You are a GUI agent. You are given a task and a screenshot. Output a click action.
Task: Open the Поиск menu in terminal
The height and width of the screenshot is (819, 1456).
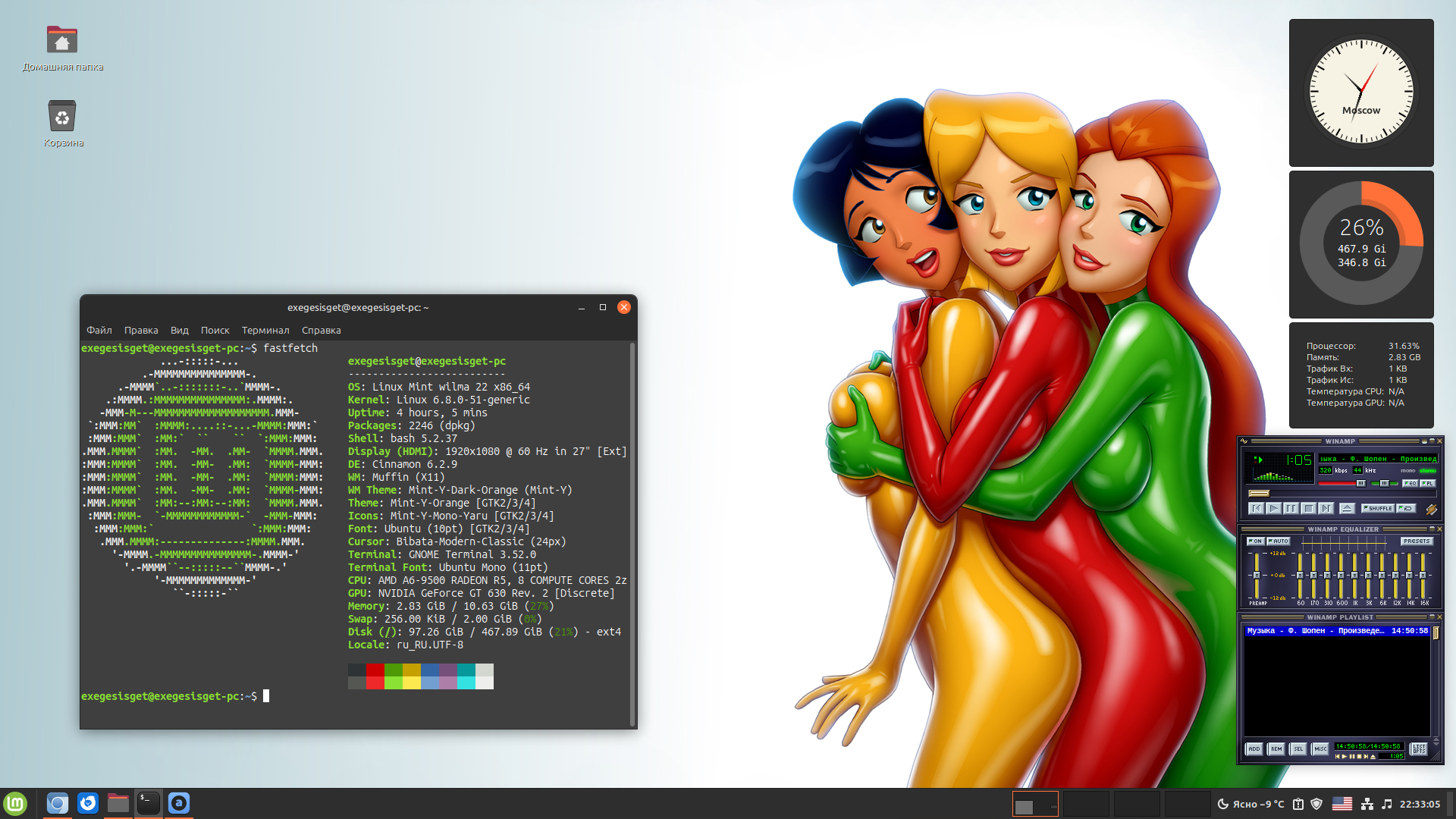(215, 330)
